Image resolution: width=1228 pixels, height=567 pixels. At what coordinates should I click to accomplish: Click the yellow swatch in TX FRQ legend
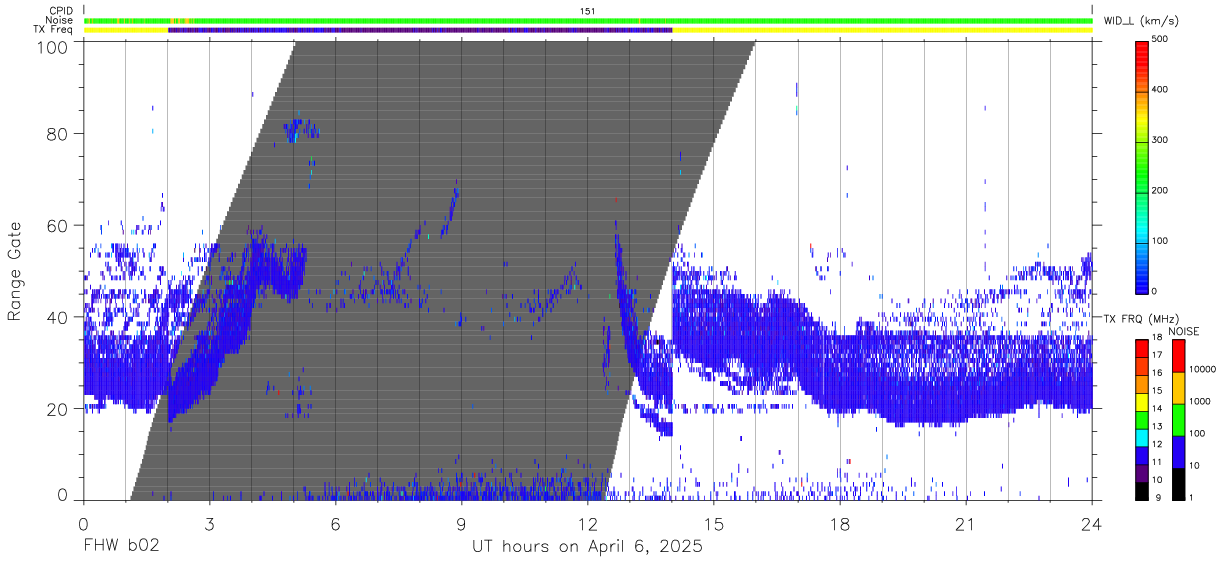[1142, 400]
